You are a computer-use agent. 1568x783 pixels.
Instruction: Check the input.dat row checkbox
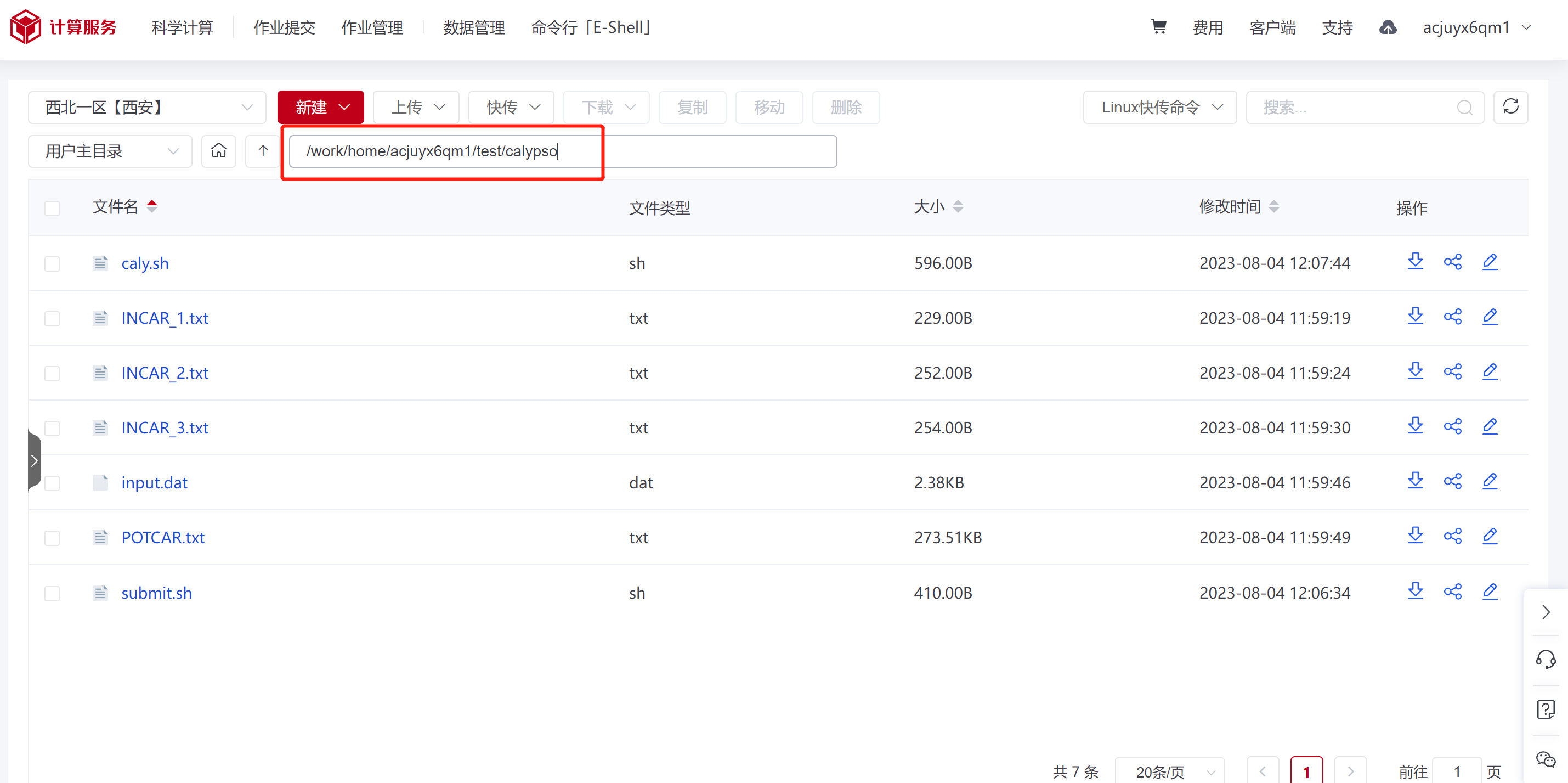(52, 483)
